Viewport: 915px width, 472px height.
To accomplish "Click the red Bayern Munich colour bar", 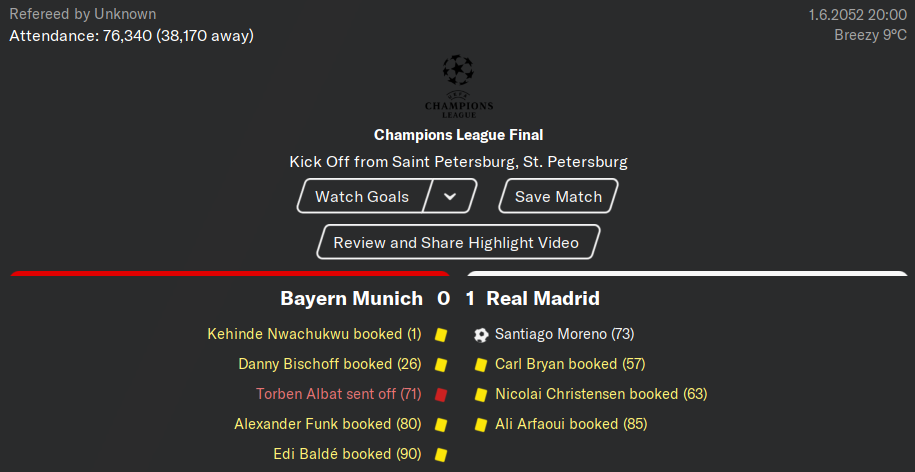I will tap(230, 274).
